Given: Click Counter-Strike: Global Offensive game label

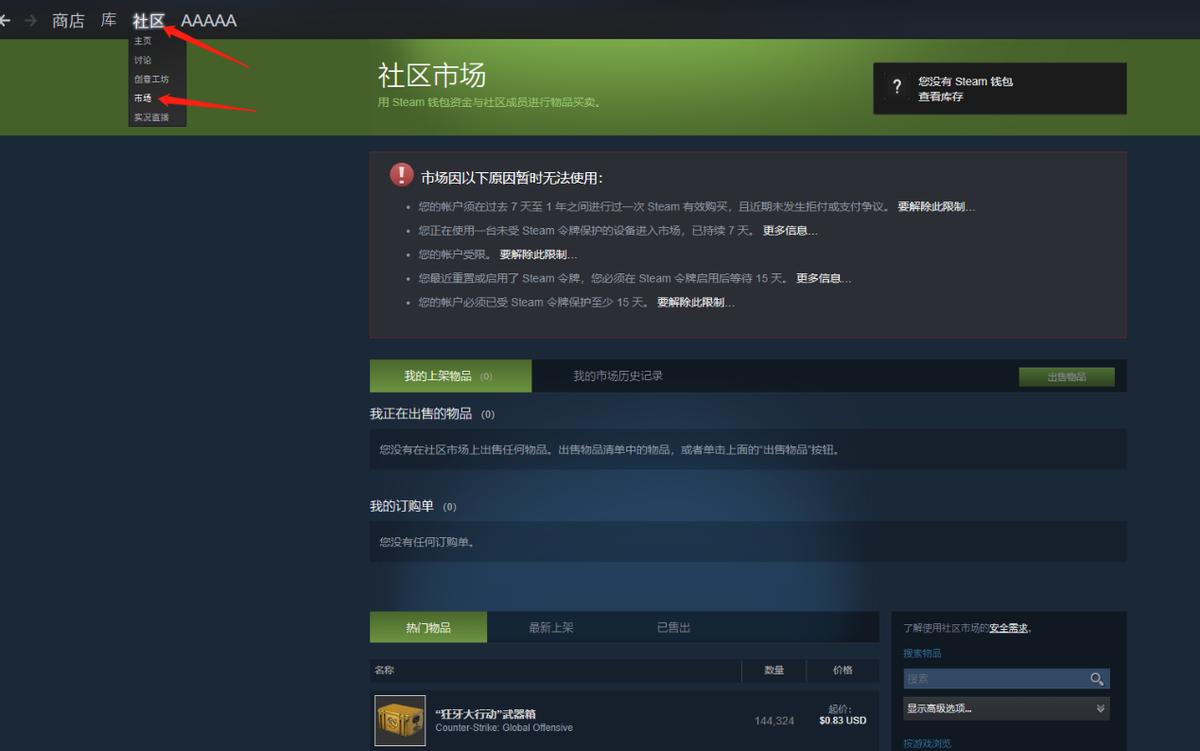Looking at the screenshot, I should tap(504, 728).
